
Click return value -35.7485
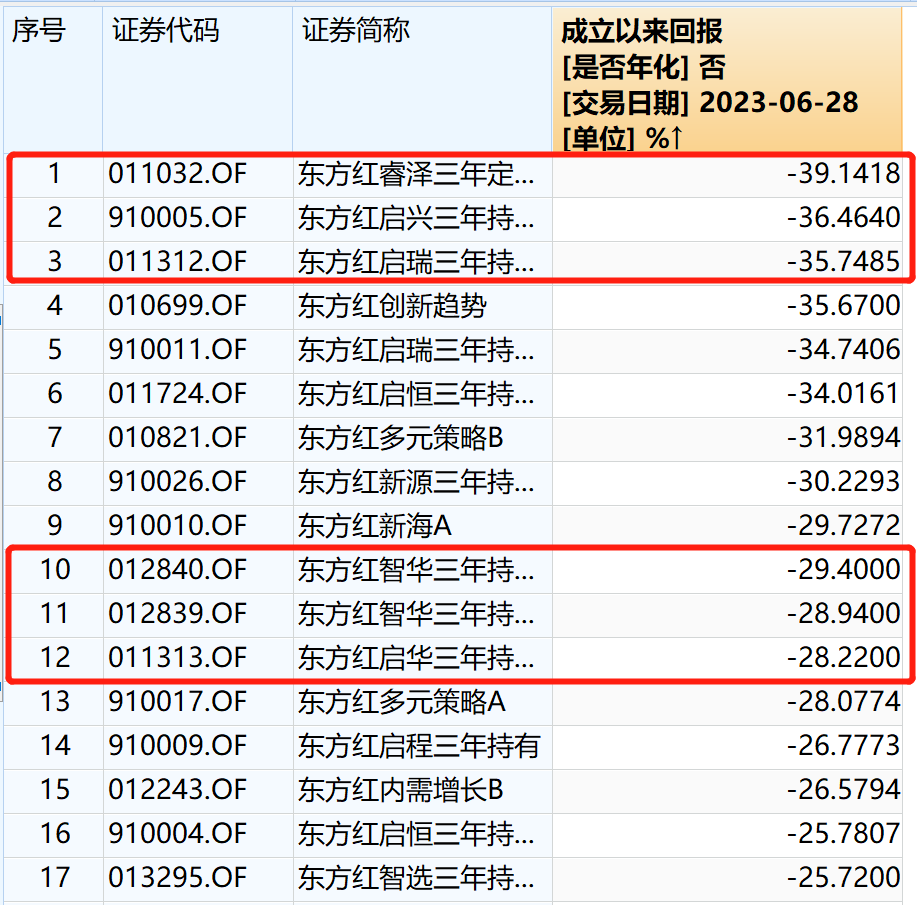click(x=843, y=261)
